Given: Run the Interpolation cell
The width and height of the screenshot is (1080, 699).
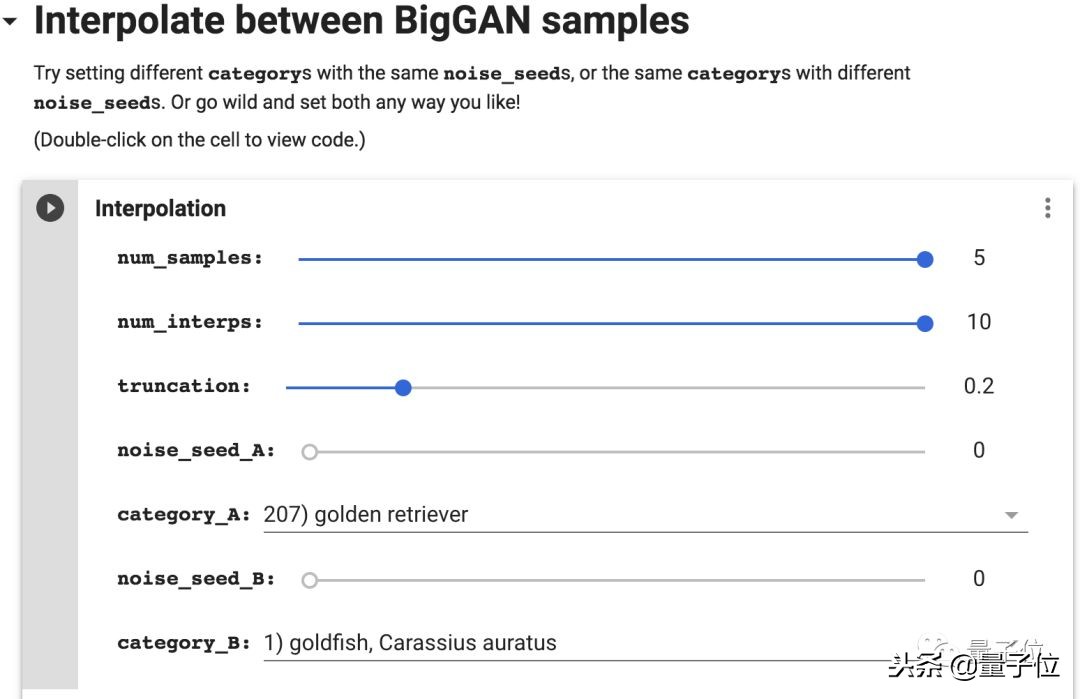Looking at the screenshot, I should [x=50, y=208].
